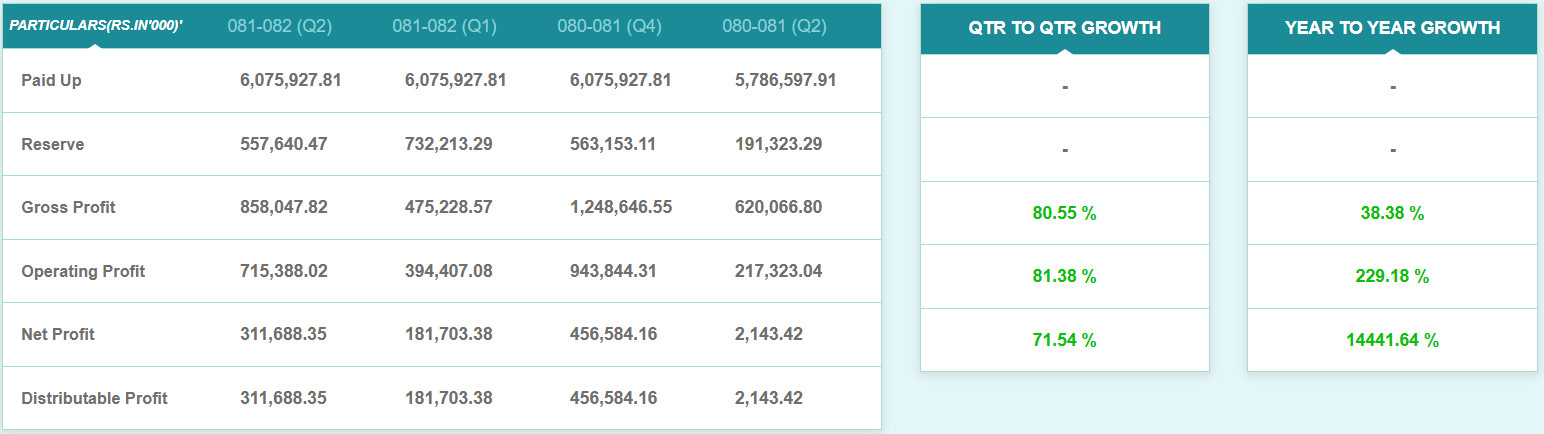Open the YEAR TO YEAR GROWTH header
1544x434 pixels.
(x=1393, y=28)
